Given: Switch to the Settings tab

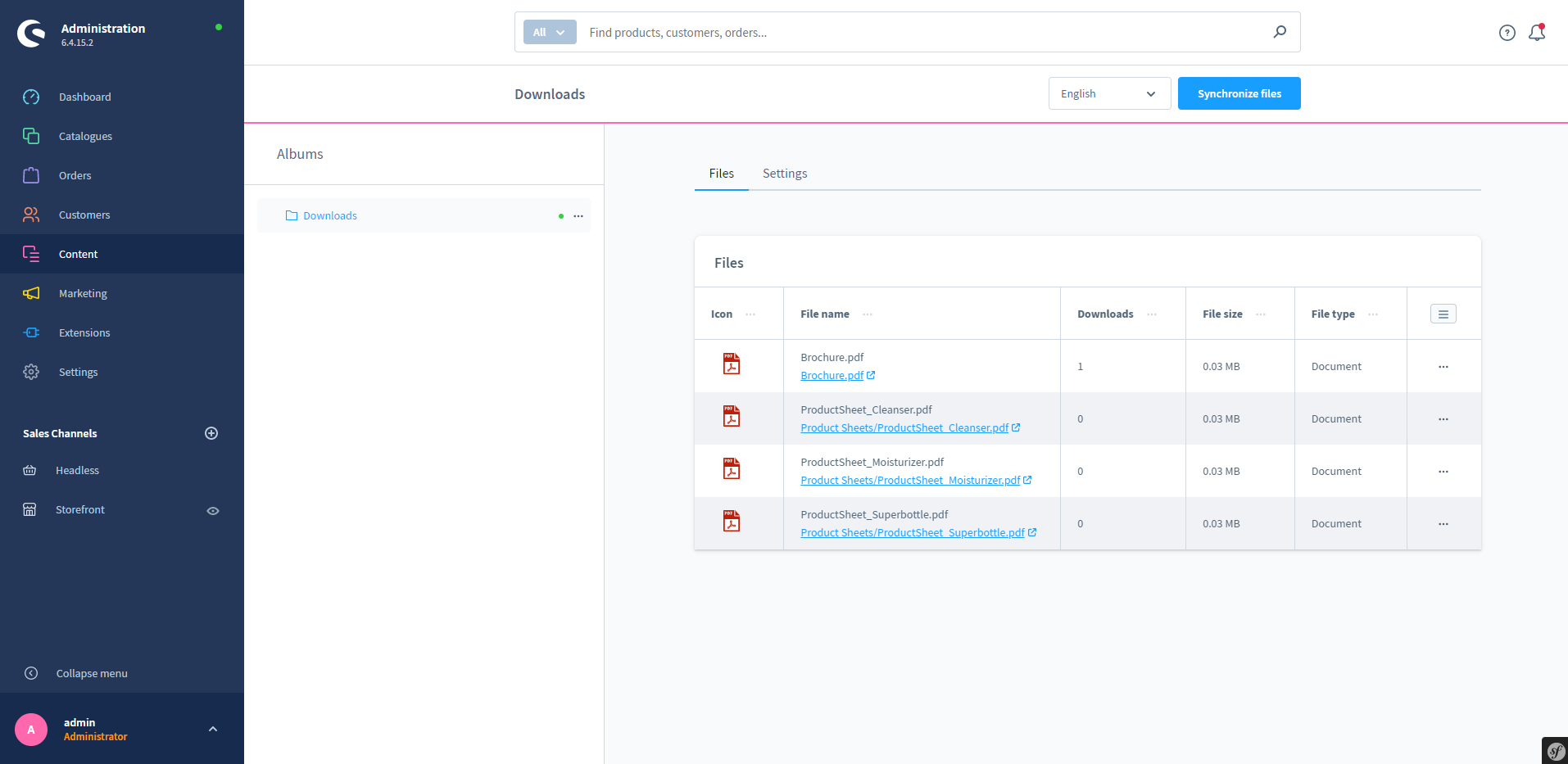Looking at the screenshot, I should pos(785,174).
